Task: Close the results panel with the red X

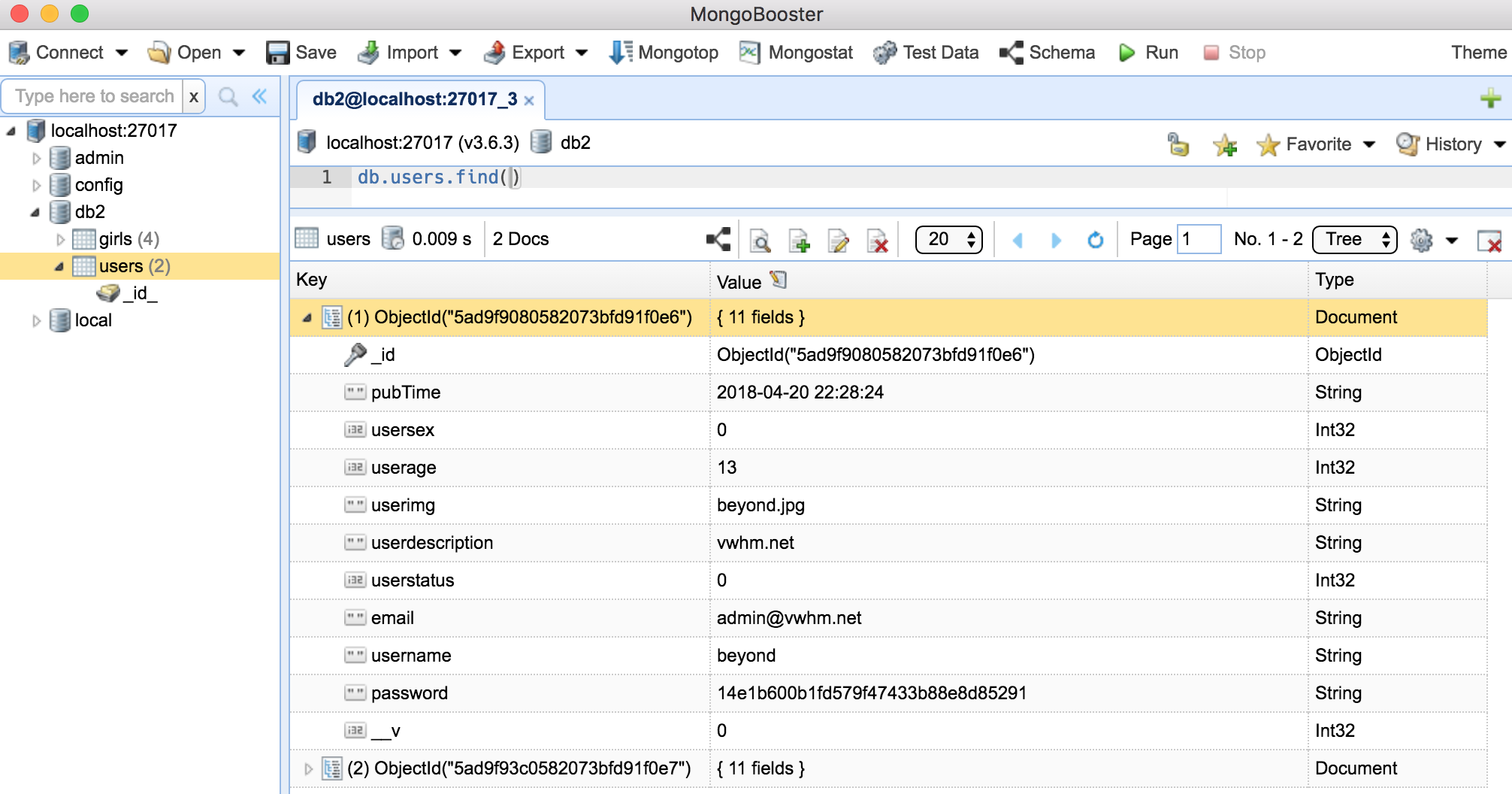Action: coord(1489,241)
